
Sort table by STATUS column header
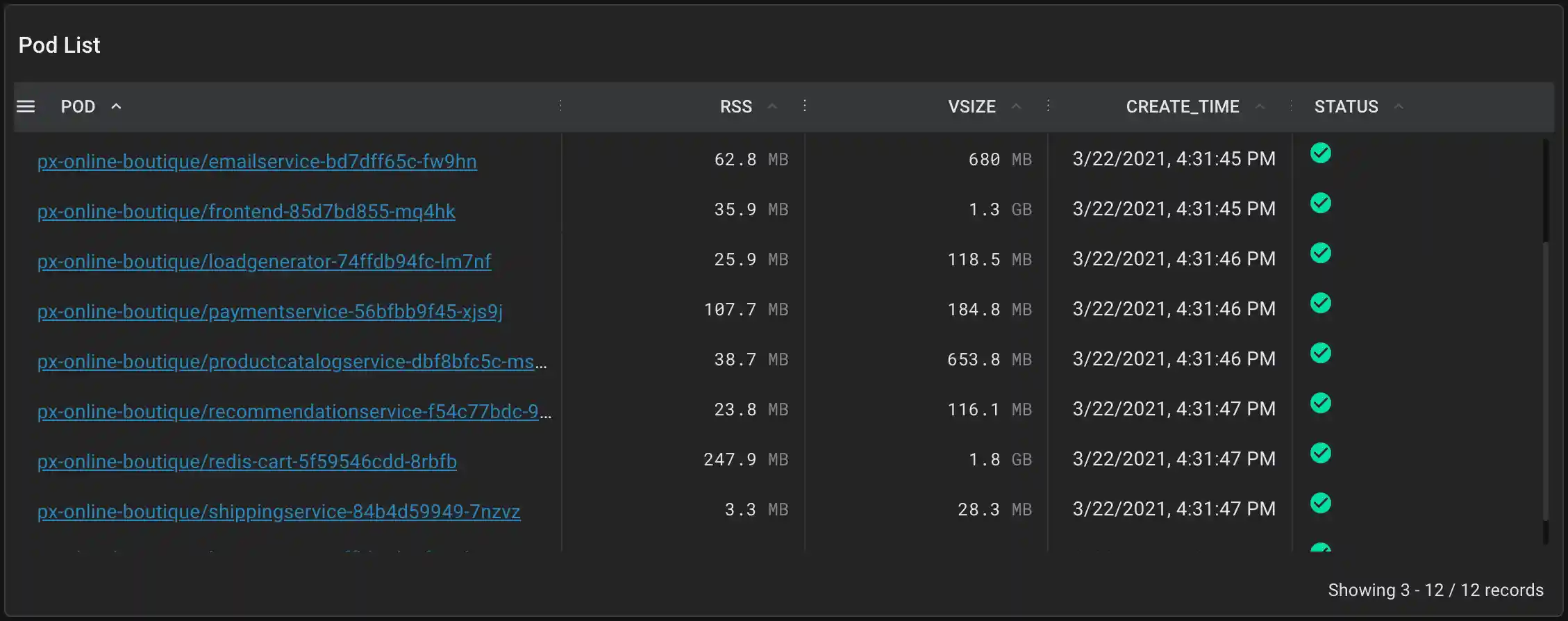tap(1346, 106)
